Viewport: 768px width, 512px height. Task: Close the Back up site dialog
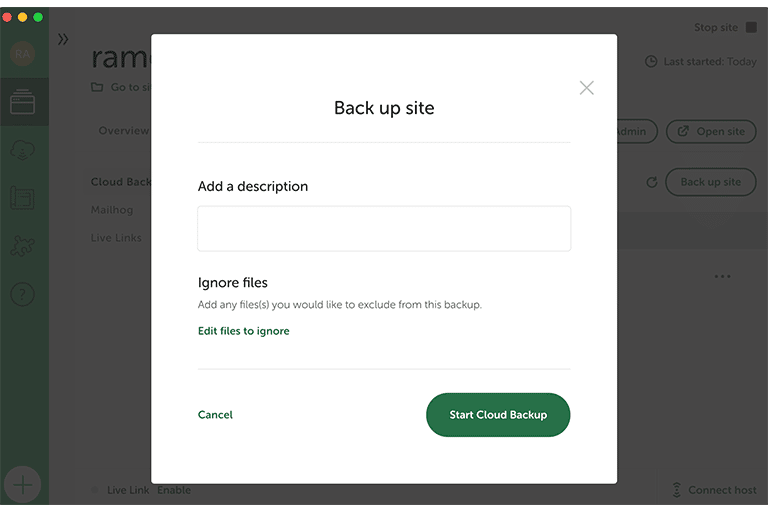point(586,88)
